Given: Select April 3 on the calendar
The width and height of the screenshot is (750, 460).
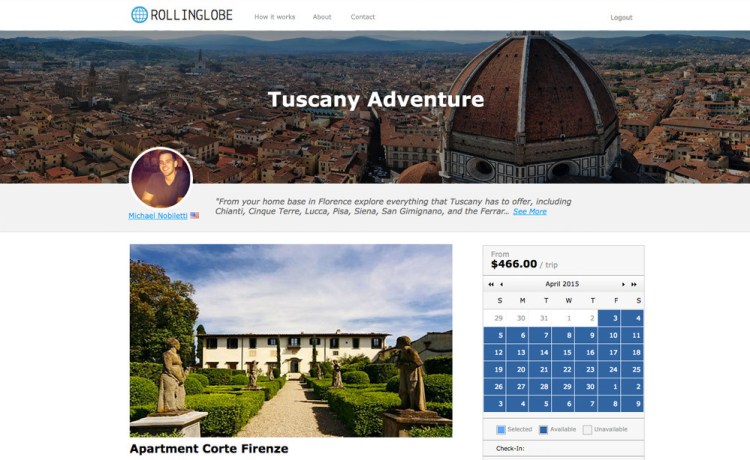Looking at the screenshot, I should point(609,318).
